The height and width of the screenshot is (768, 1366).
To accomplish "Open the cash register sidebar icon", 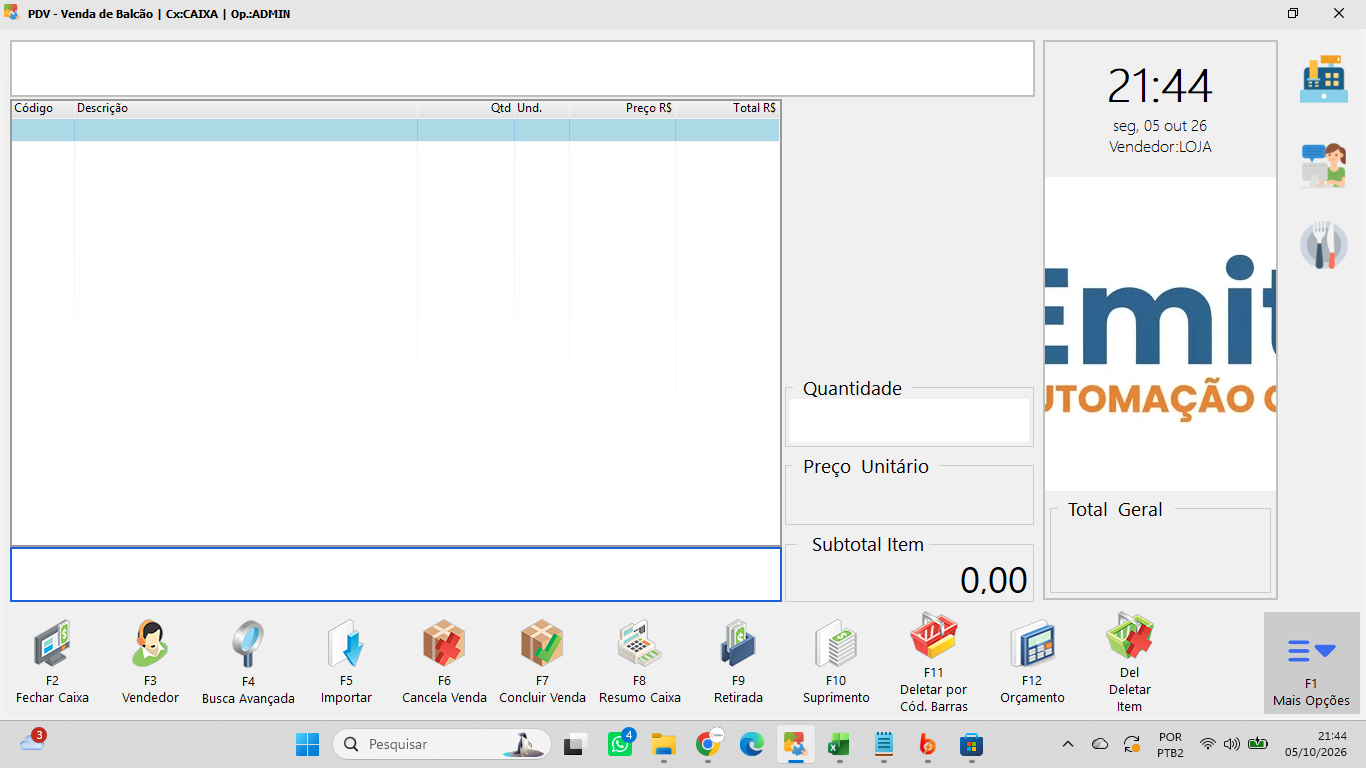I will pos(1324,79).
